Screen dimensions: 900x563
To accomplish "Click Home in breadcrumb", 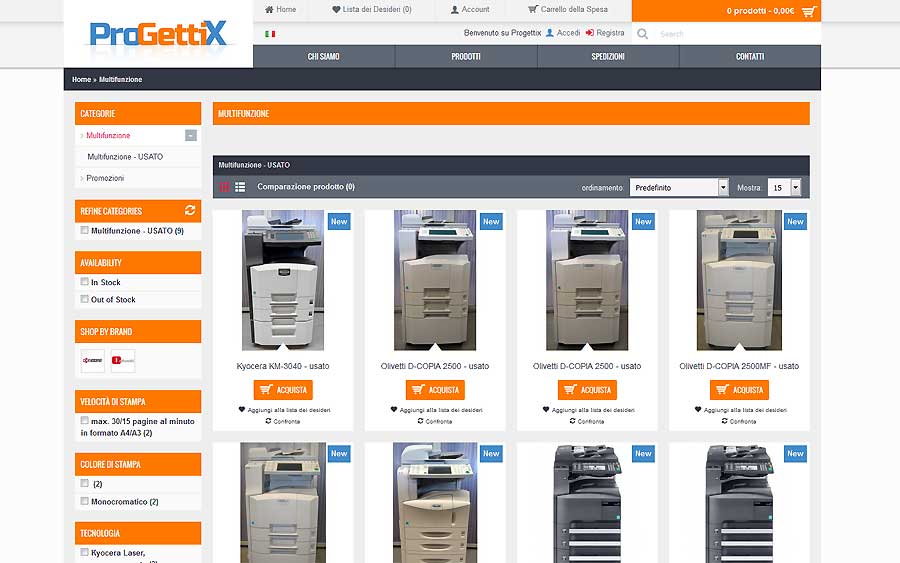I will click(82, 79).
